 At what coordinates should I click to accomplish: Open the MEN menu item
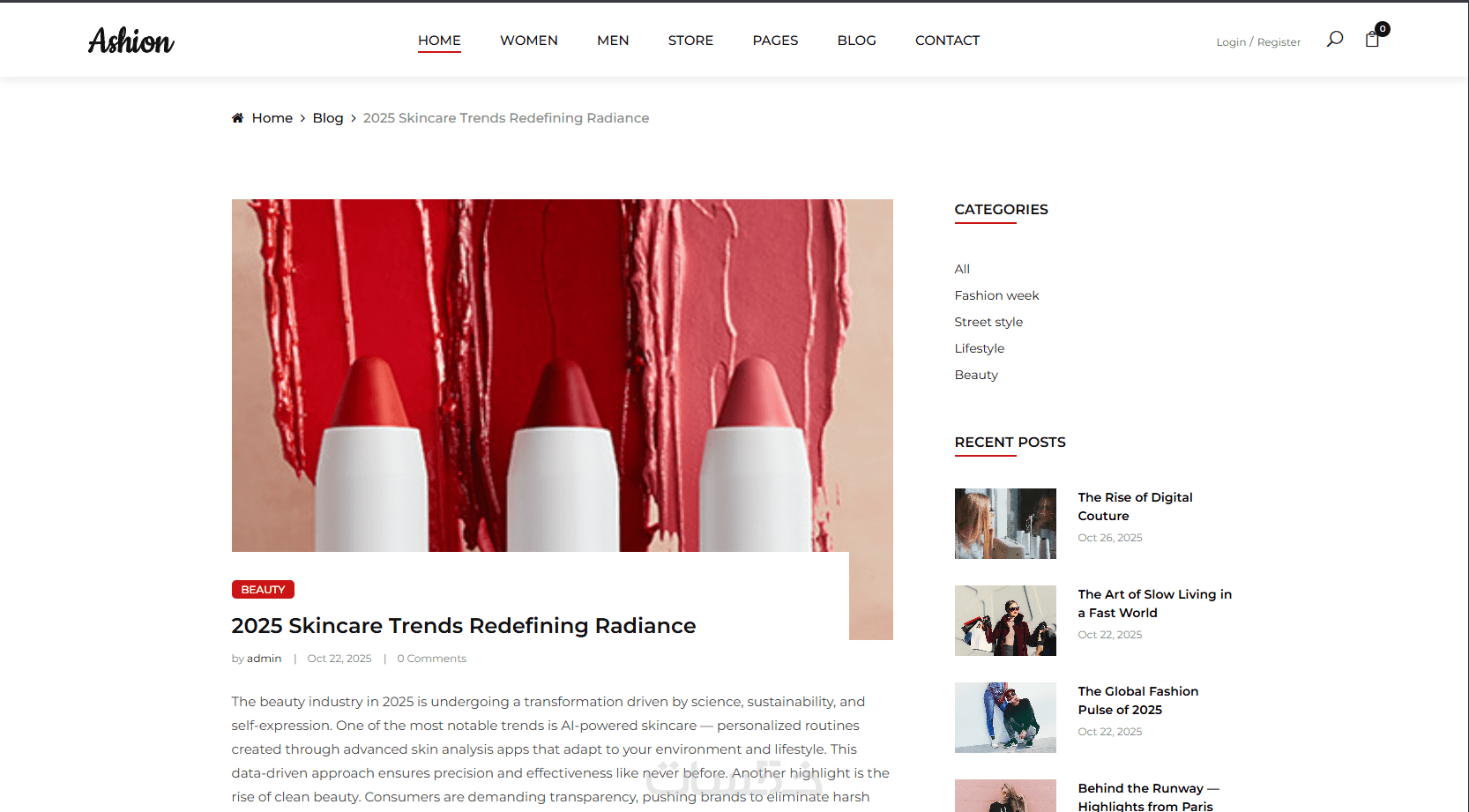pyautogui.click(x=613, y=41)
